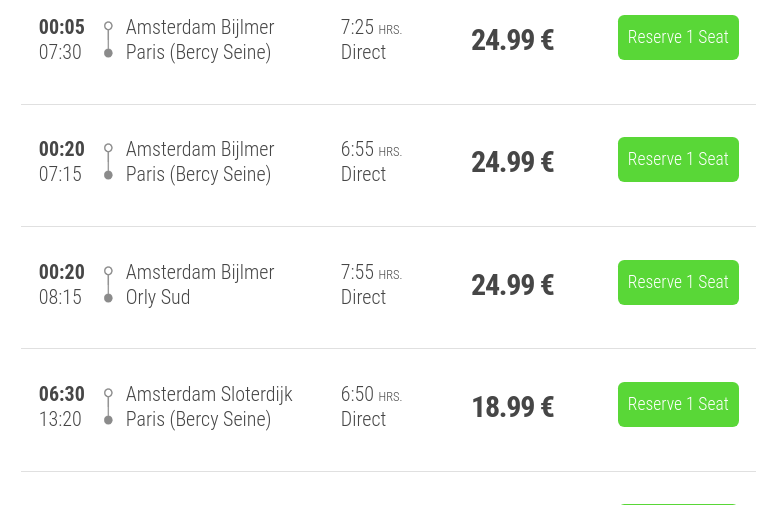Click the 7:55 hrs duration
The height and width of the screenshot is (505, 777).
pyautogui.click(x=371, y=273)
